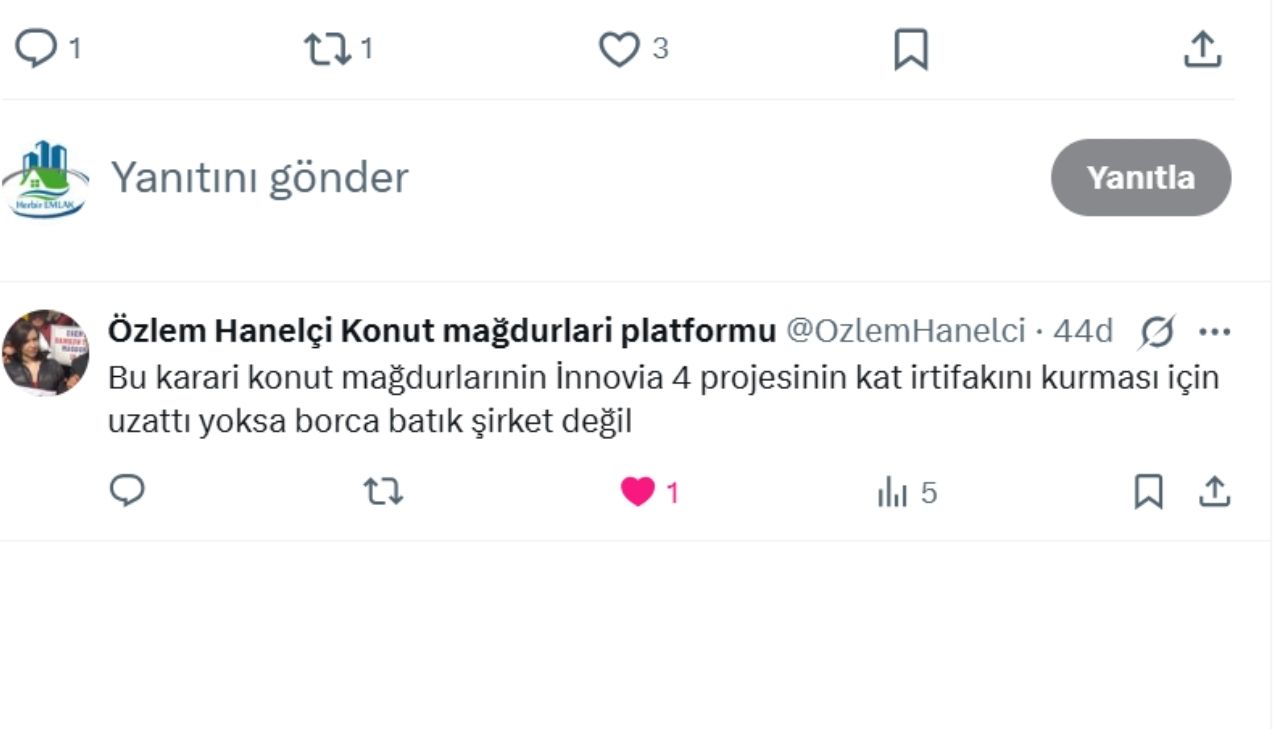Share the main tweet via upload icon
Viewport: 1280px width, 729px height.
pos(1202,49)
